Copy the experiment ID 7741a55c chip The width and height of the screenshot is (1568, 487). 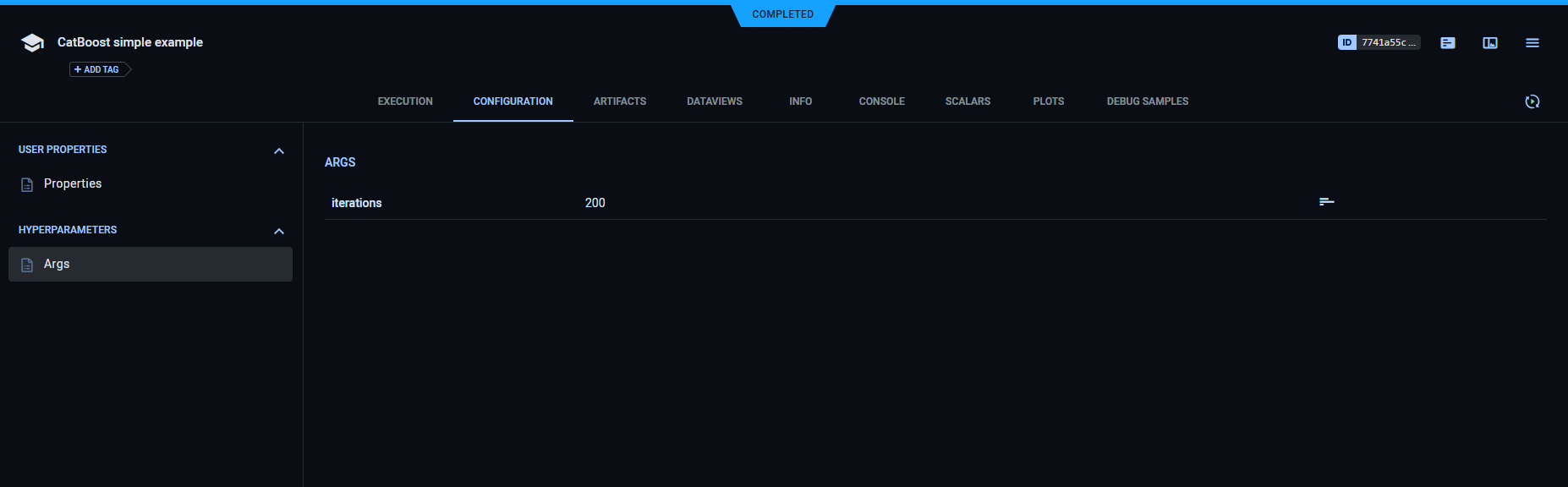pyautogui.click(x=1379, y=42)
